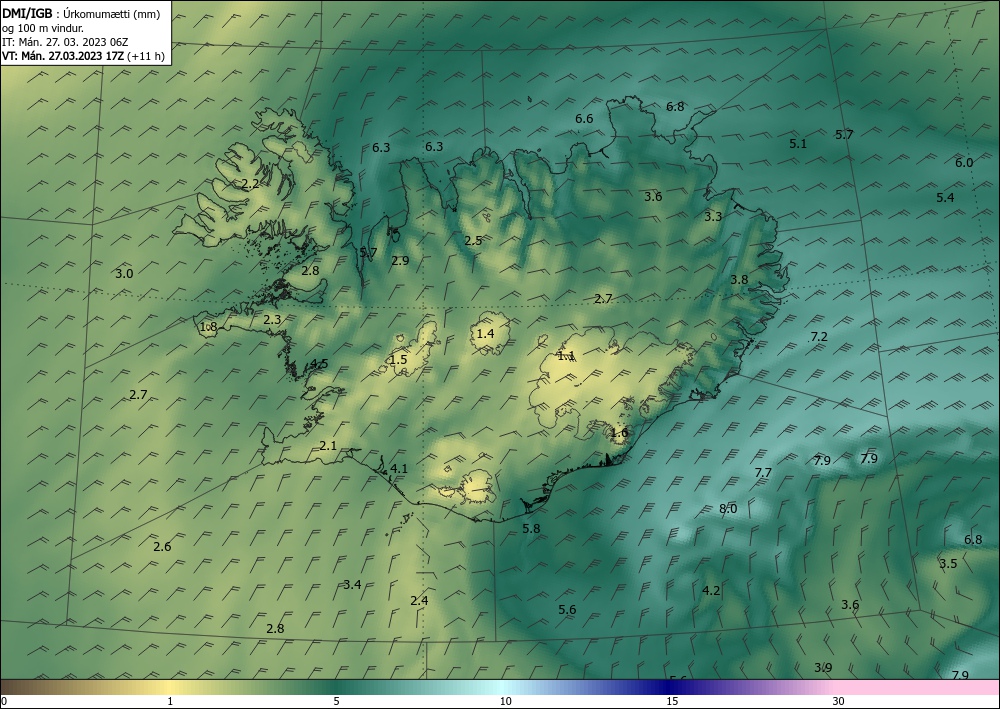This screenshot has width=1000, height=709.
Task: Click the 'VT: Mán. 27.03.2023 17Z (+11 h)' line
Action: click(83, 56)
